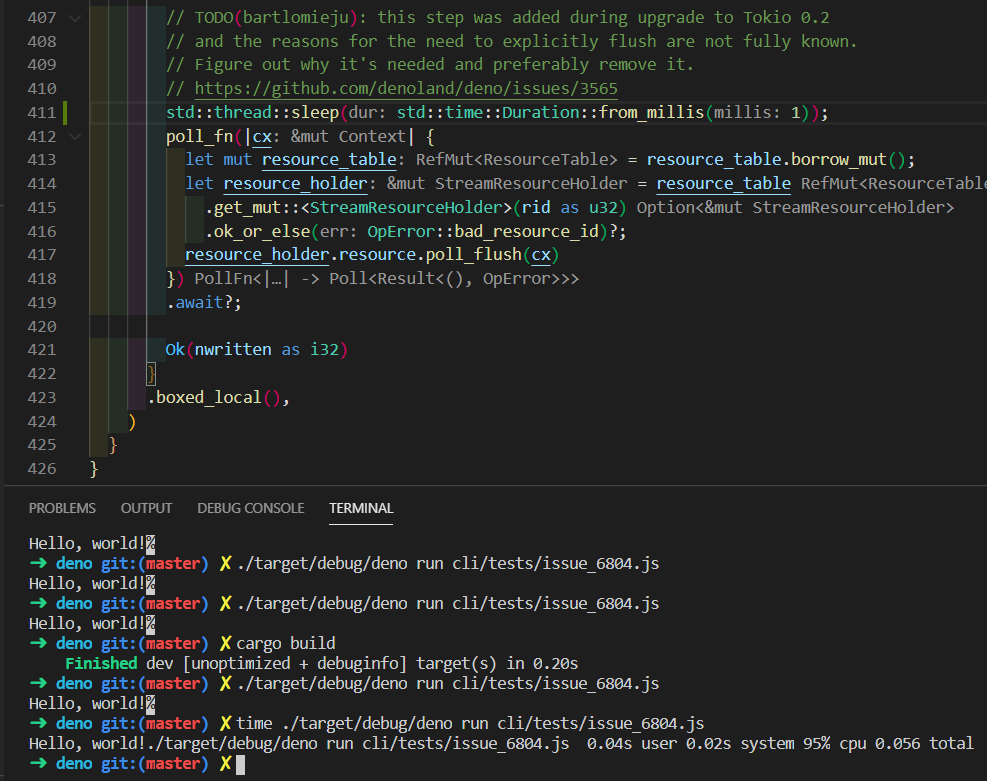This screenshot has height=781, width=987.
Task: Open the github.com/denoland/deno/issues/3565 link
Action: [x=406, y=89]
